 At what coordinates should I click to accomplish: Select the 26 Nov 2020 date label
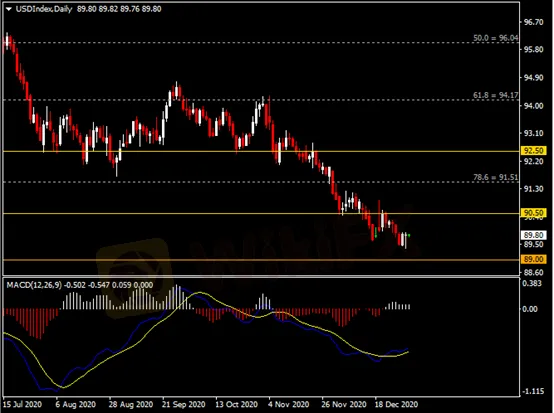point(343,405)
